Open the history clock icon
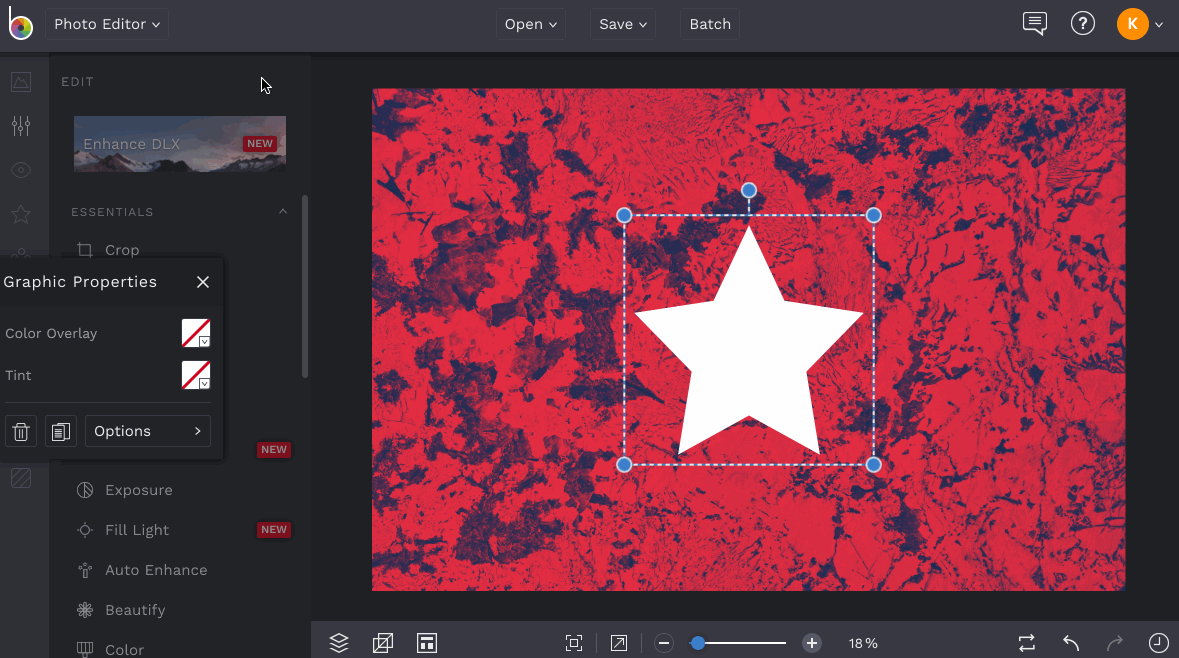Image resolution: width=1179 pixels, height=658 pixels. 1159,643
